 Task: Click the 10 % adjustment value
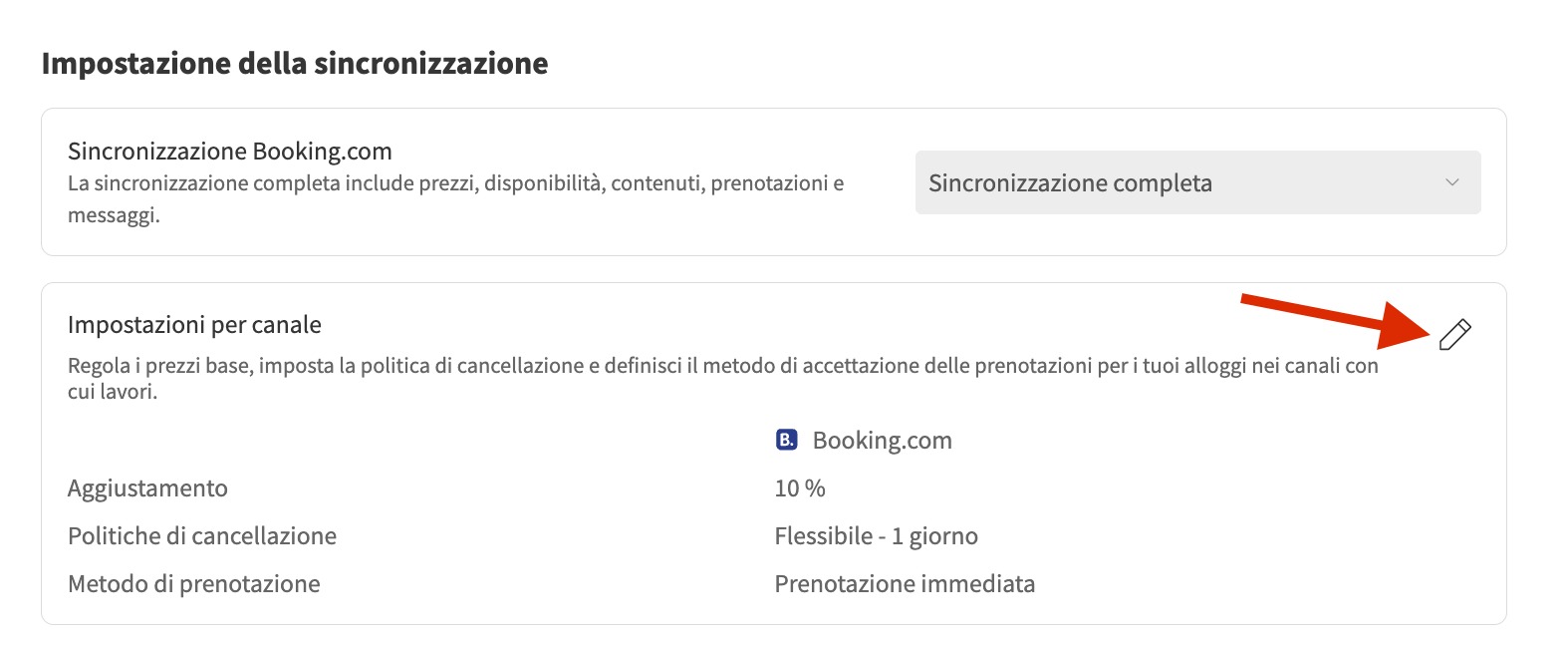pyautogui.click(x=800, y=488)
